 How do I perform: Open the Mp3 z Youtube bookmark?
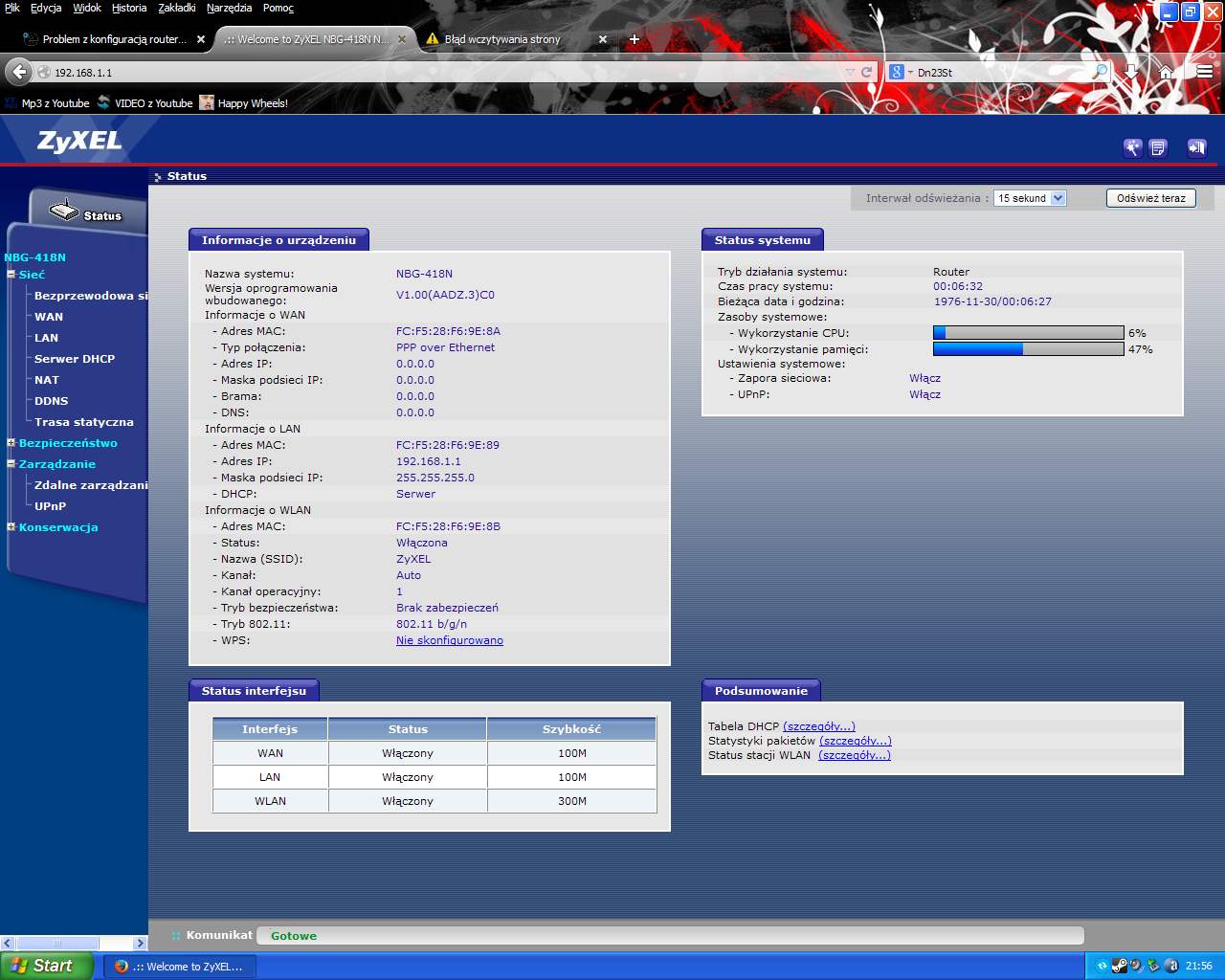pos(47,103)
